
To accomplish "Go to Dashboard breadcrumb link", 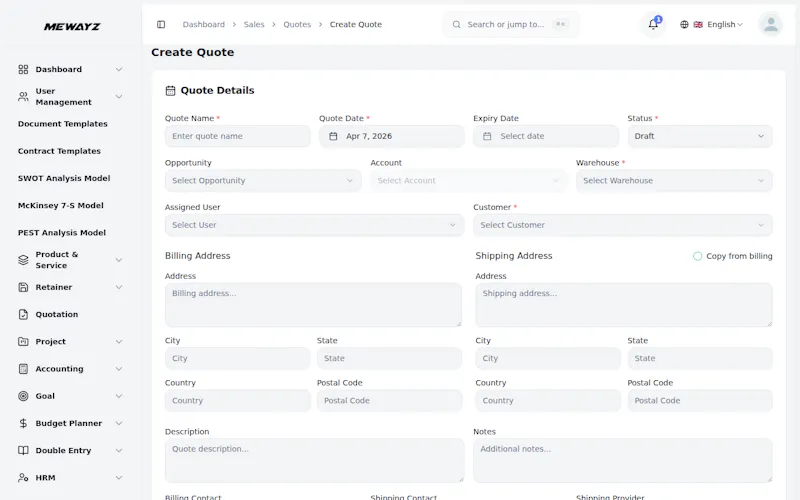I will [204, 24].
